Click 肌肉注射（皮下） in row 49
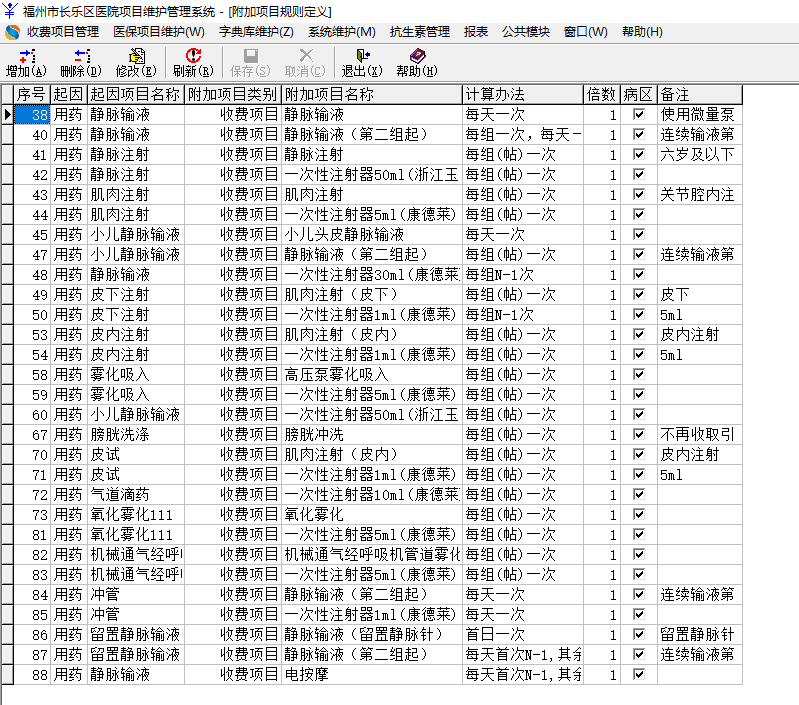The height and width of the screenshot is (705, 799). (371, 294)
